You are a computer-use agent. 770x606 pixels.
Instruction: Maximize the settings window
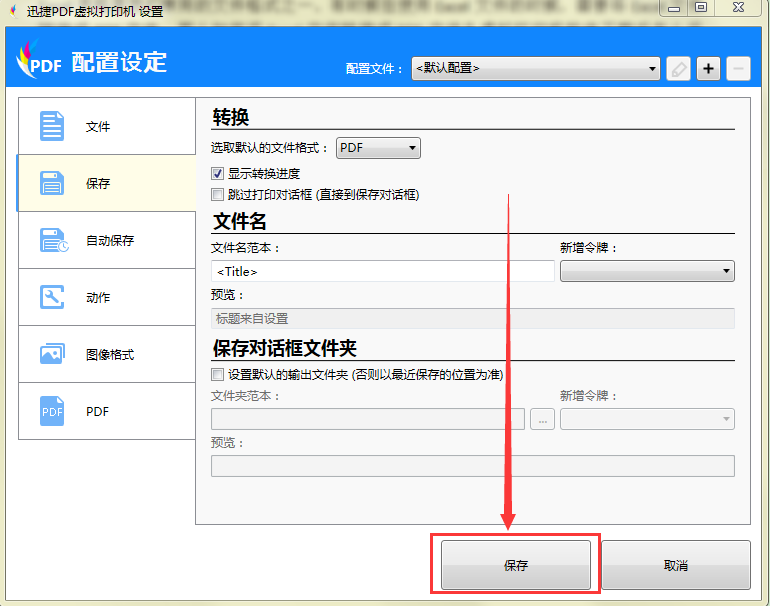point(701,8)
